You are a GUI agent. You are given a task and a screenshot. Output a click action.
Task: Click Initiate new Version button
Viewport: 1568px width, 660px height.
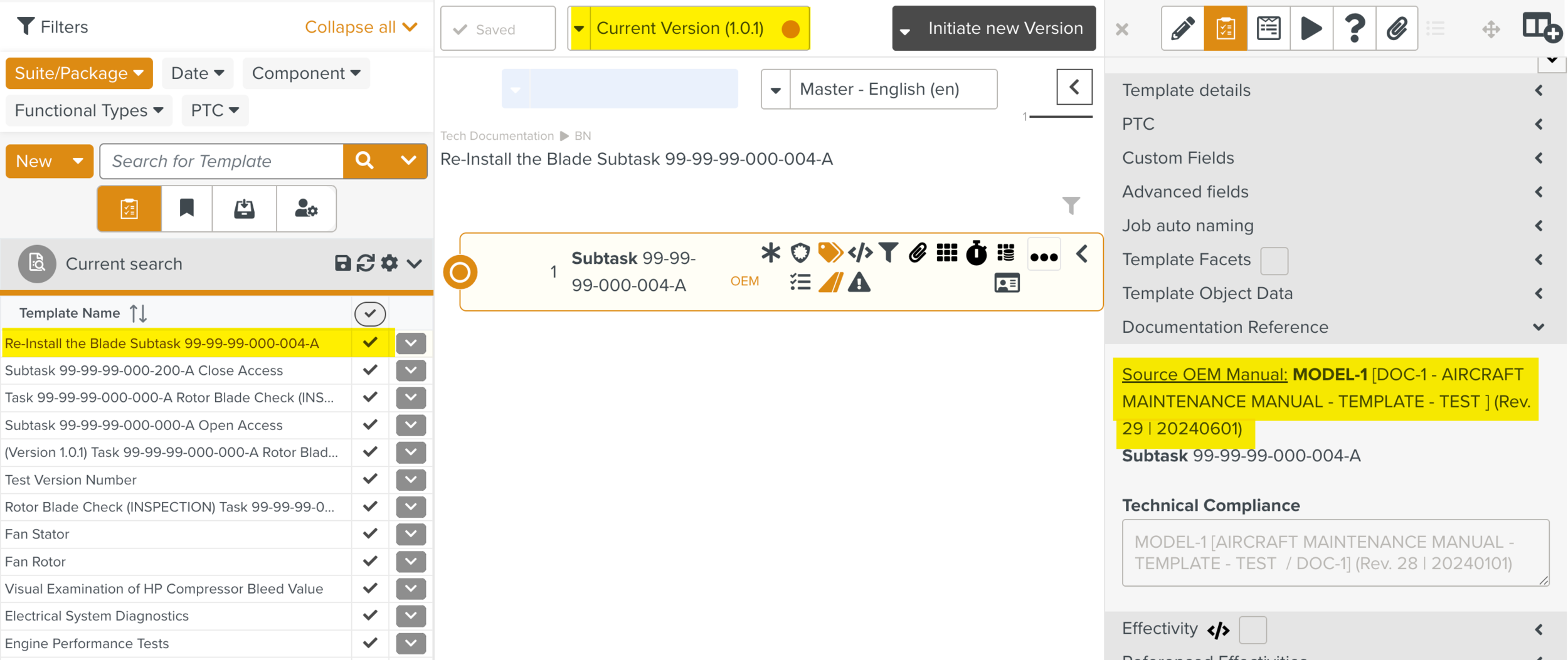(993, 28)
